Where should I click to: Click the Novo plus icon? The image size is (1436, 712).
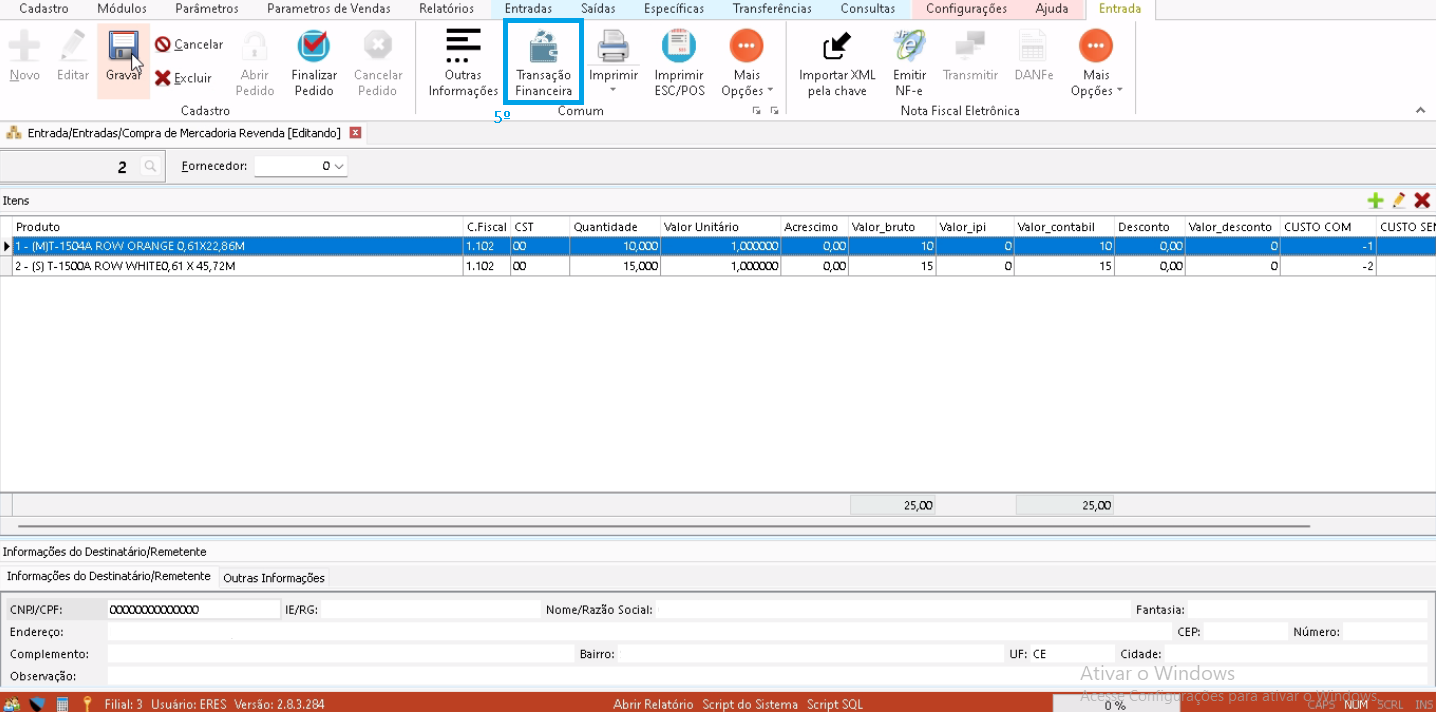pos(25,47)
